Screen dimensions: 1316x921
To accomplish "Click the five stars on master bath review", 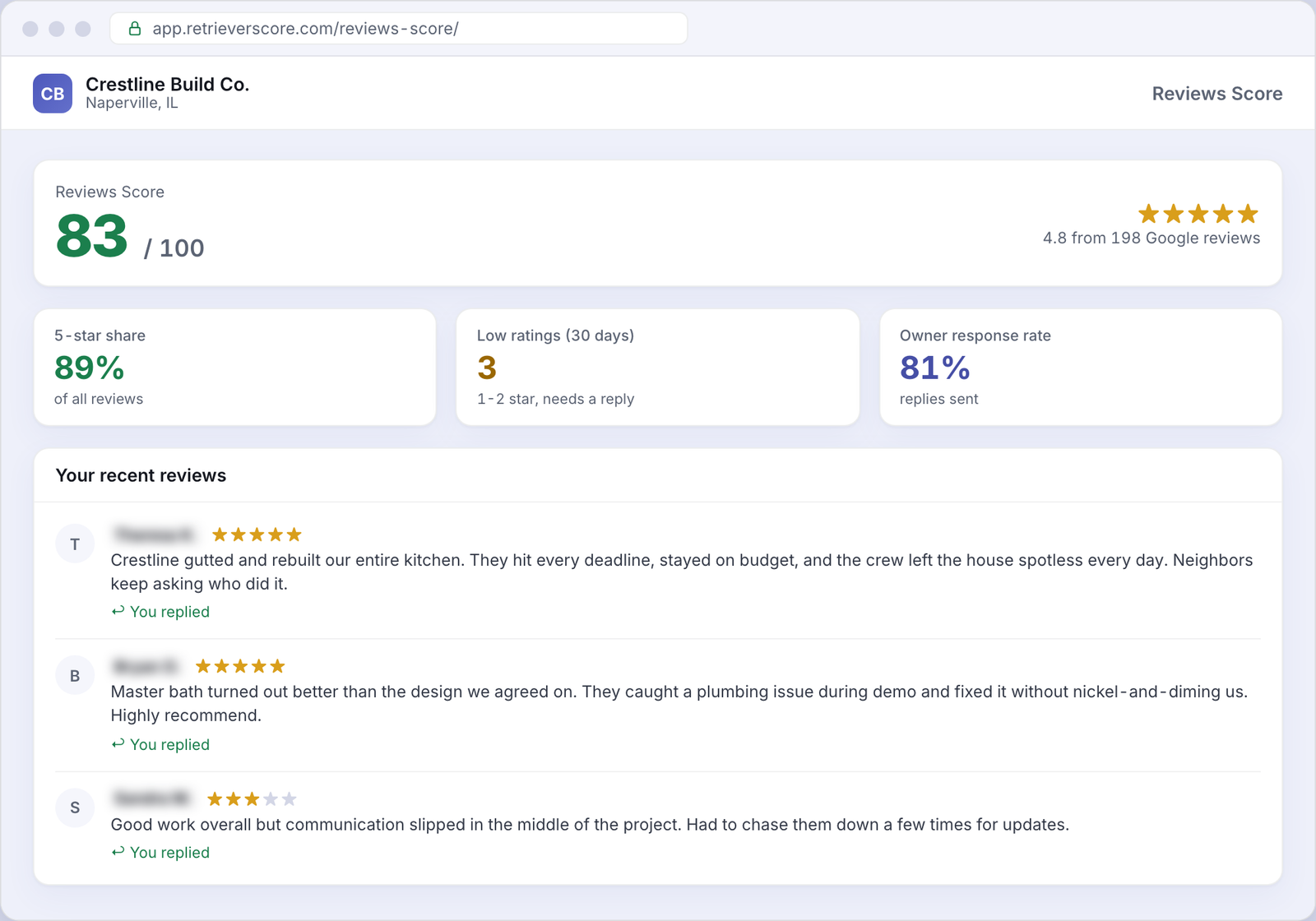I will 240,666.
